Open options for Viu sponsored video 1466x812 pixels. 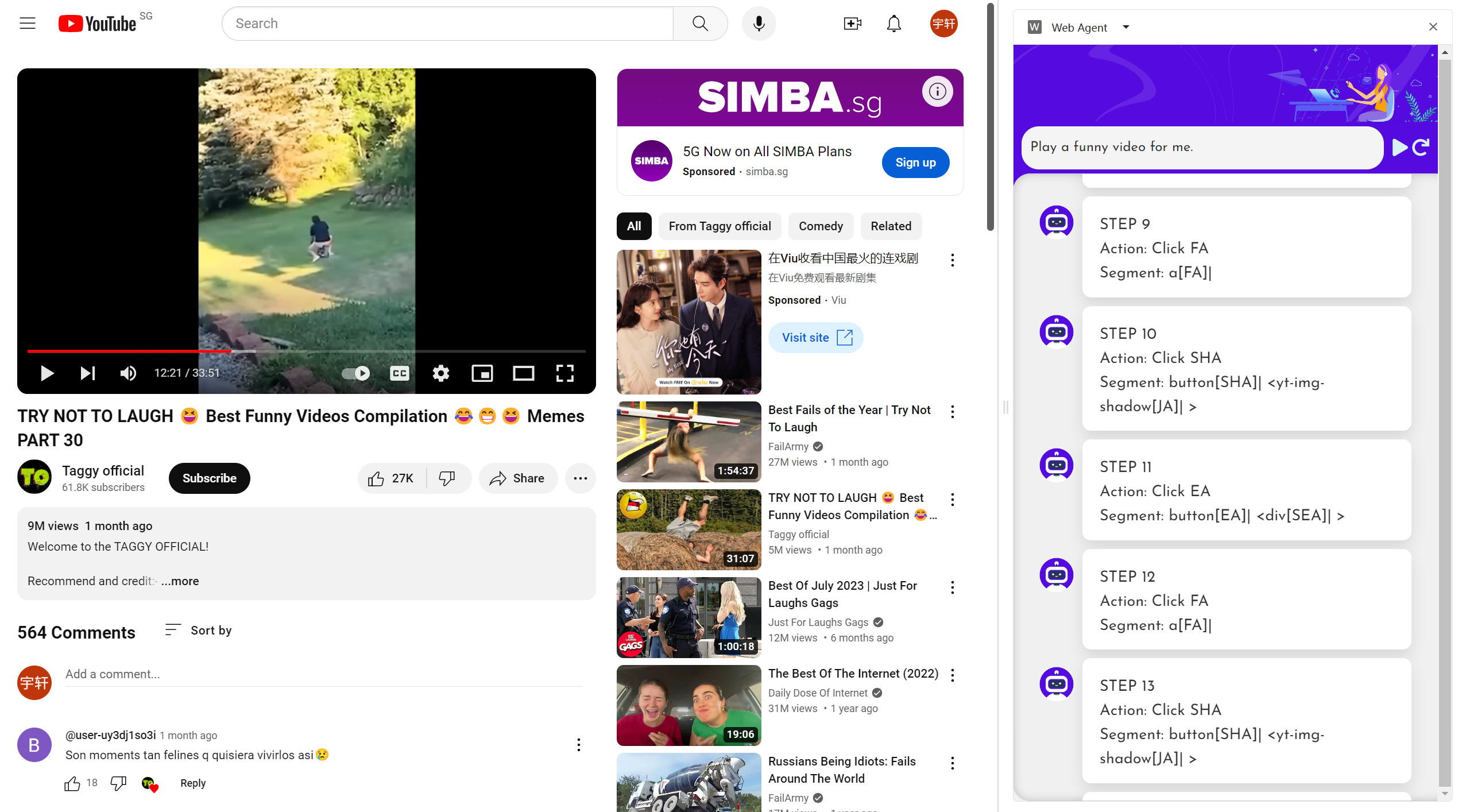[x=953, y=260]
